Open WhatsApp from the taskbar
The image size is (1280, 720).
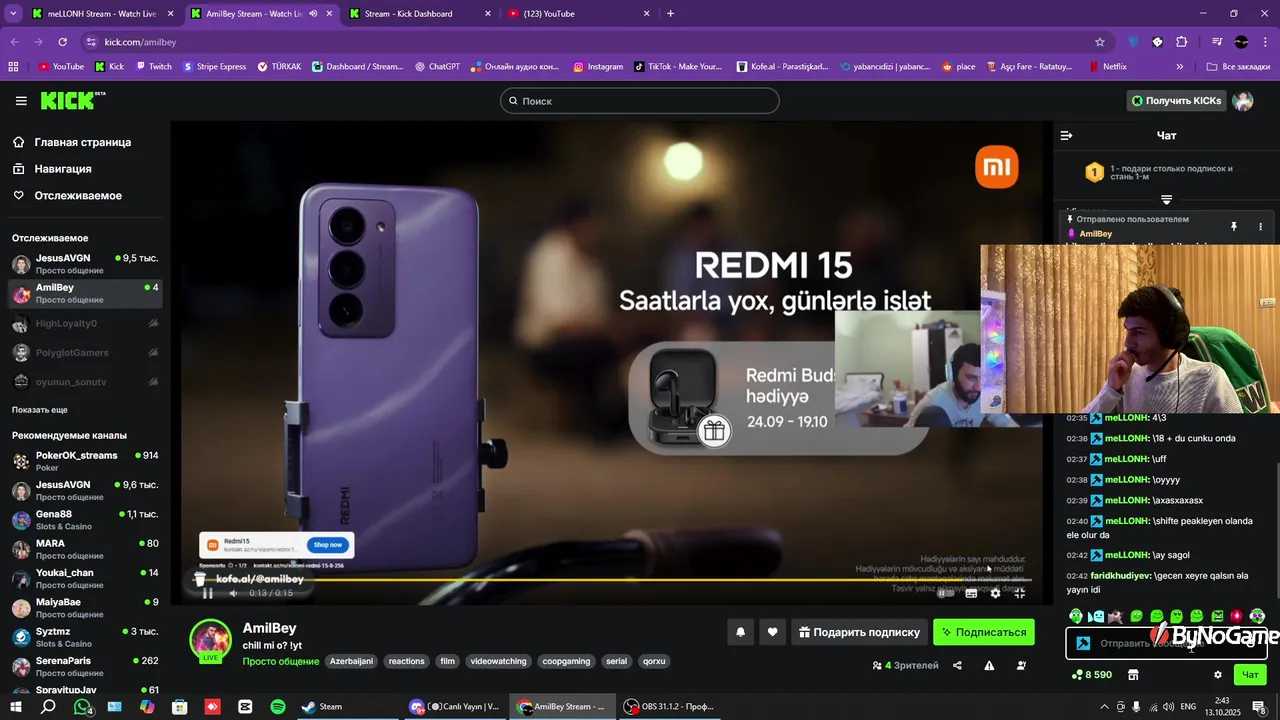(x=83, y=706)
